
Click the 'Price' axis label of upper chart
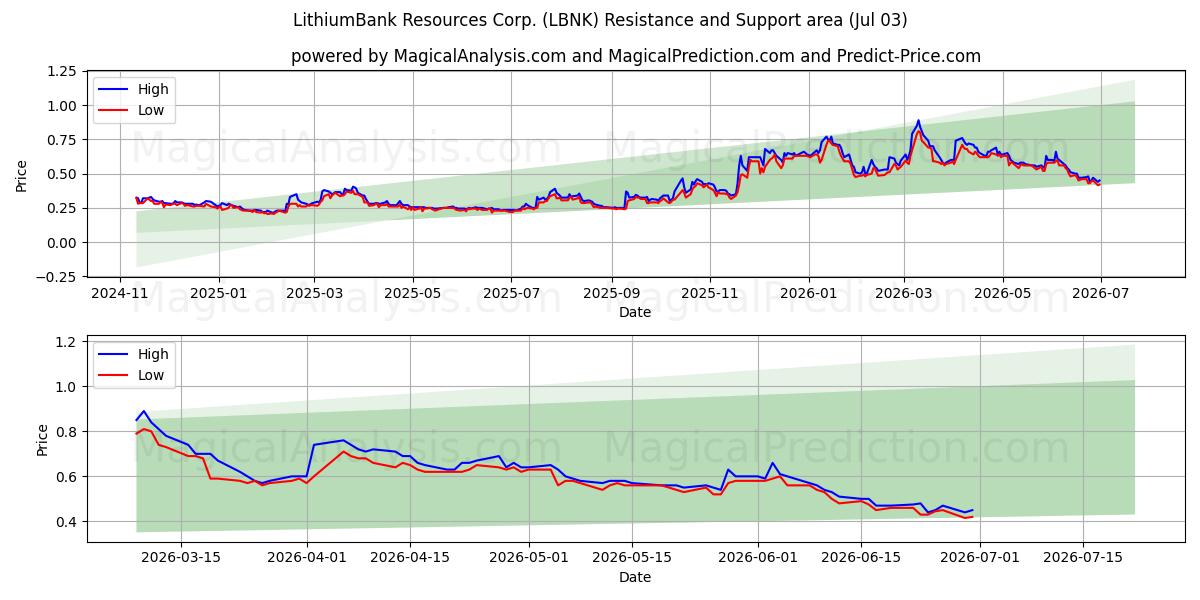(x=22, y=174)
